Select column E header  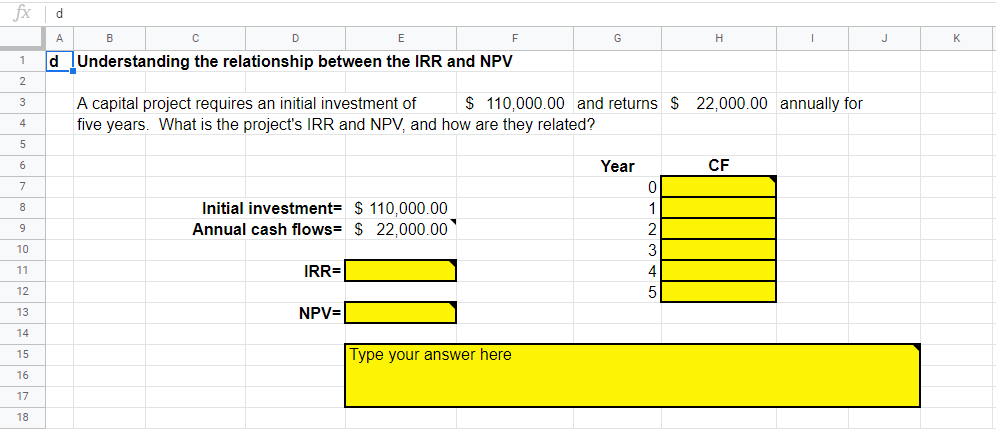point(401,38)
